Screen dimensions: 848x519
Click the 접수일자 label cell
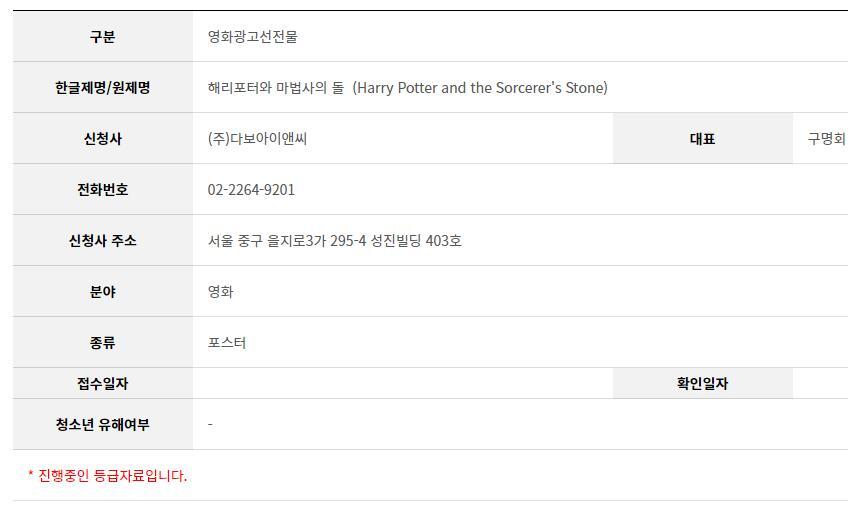(x=102, y=384)
